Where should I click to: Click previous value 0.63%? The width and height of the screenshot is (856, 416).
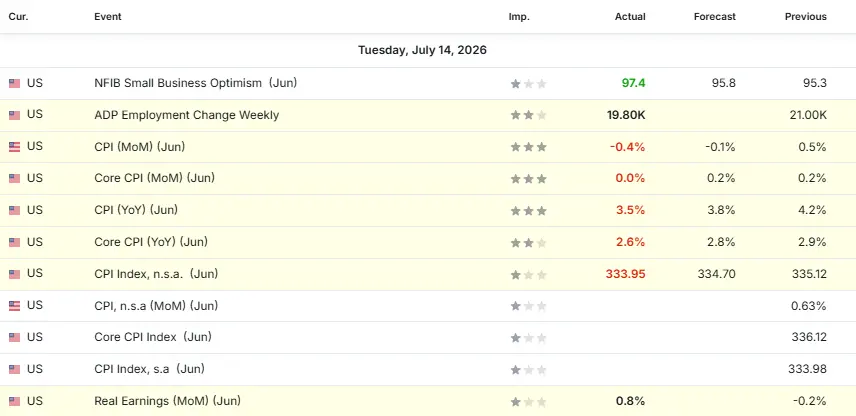click(809, 305)
